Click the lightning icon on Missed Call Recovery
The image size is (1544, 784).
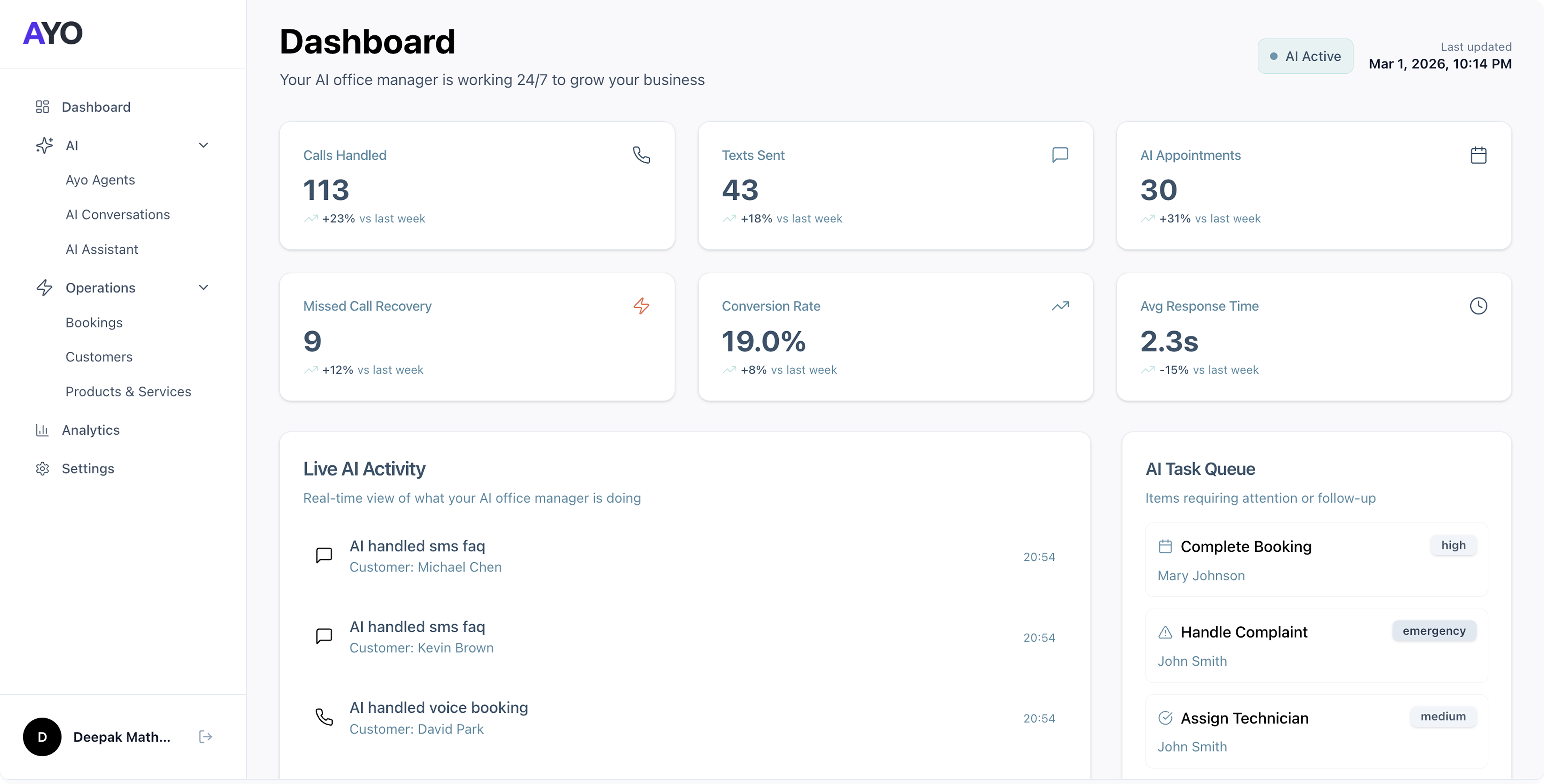(x=641, y=306)
